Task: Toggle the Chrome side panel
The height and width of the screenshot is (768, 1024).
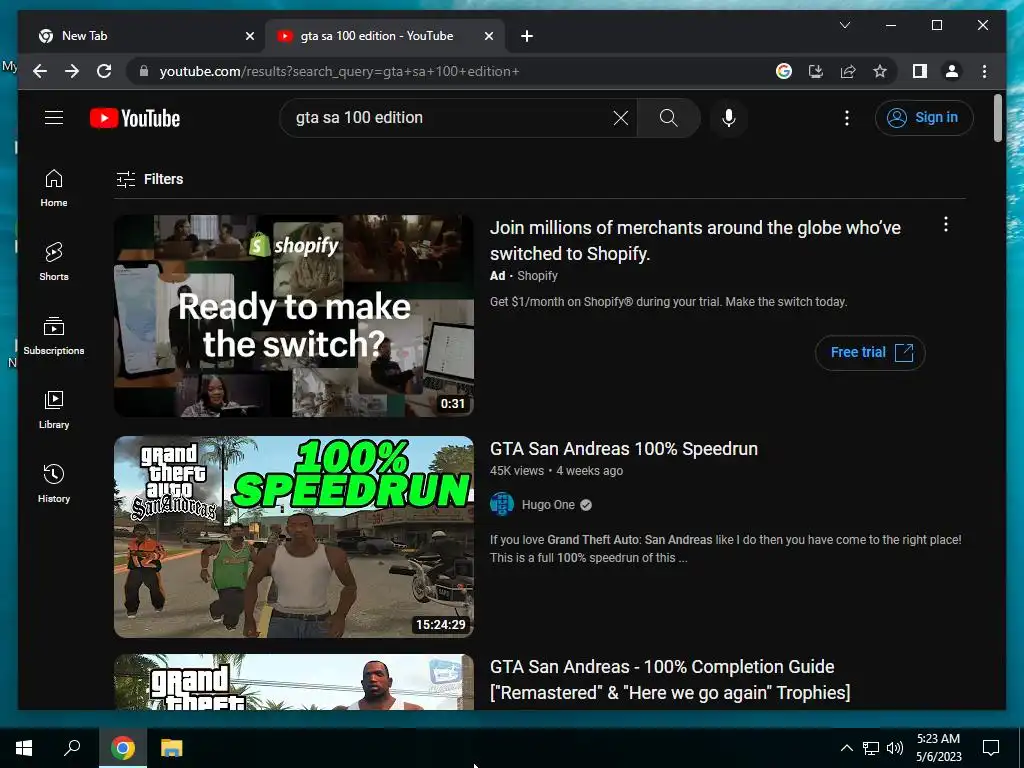Action: 920,71
